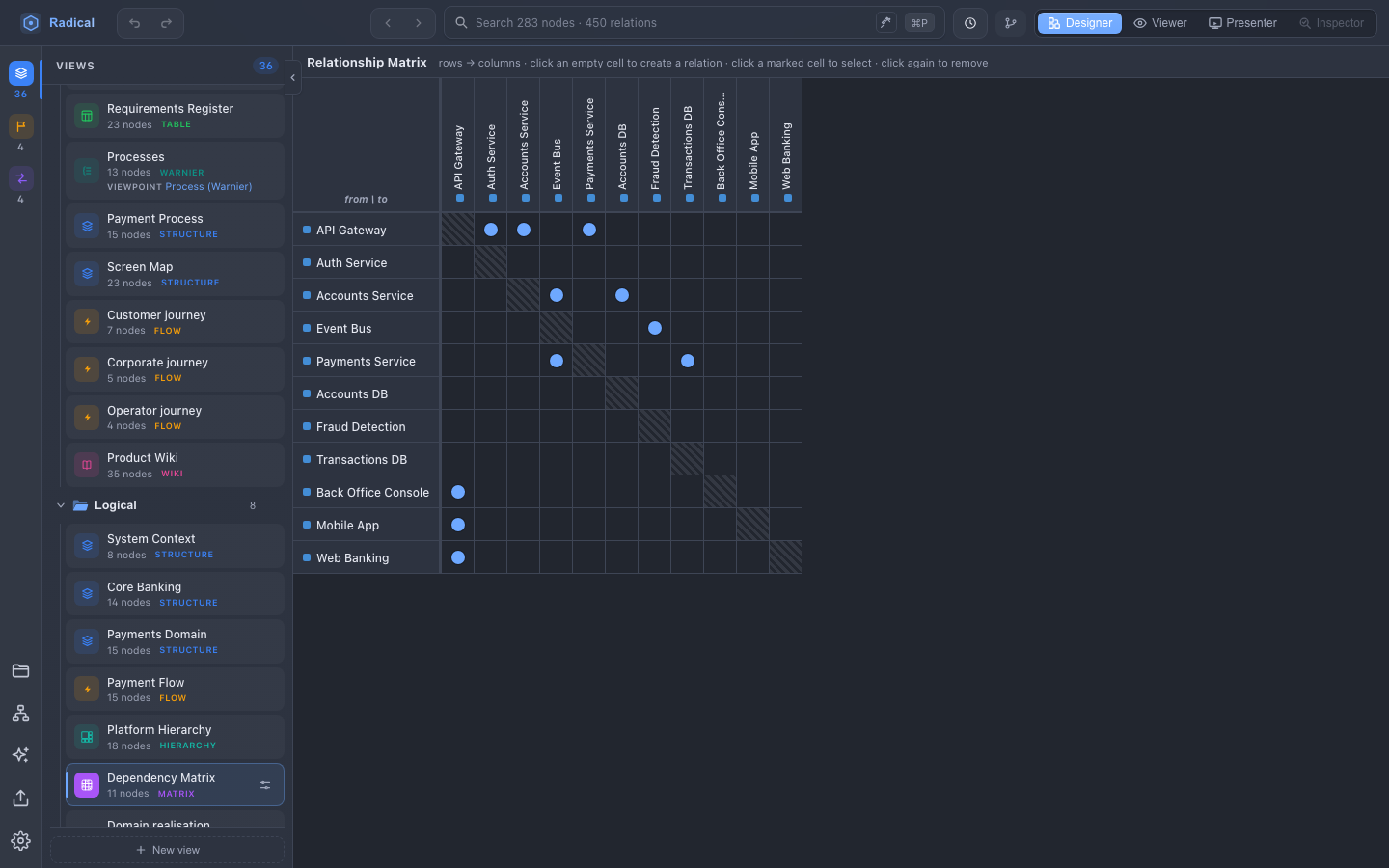Go back with the left chevron button
Viewport: 1389px width, 868px height.
[x=388, y=23]
